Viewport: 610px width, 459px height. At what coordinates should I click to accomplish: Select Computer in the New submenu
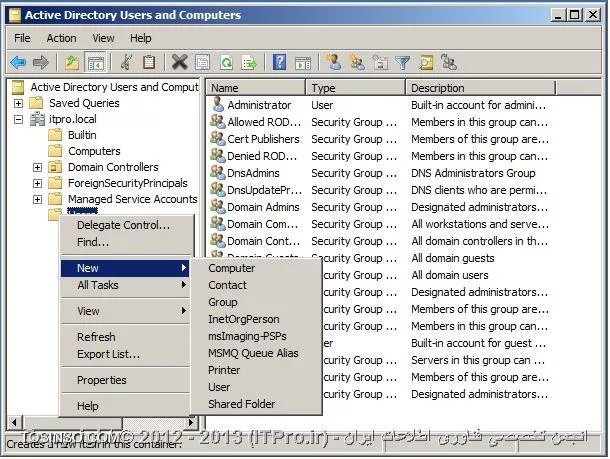[x=256, y=268]
